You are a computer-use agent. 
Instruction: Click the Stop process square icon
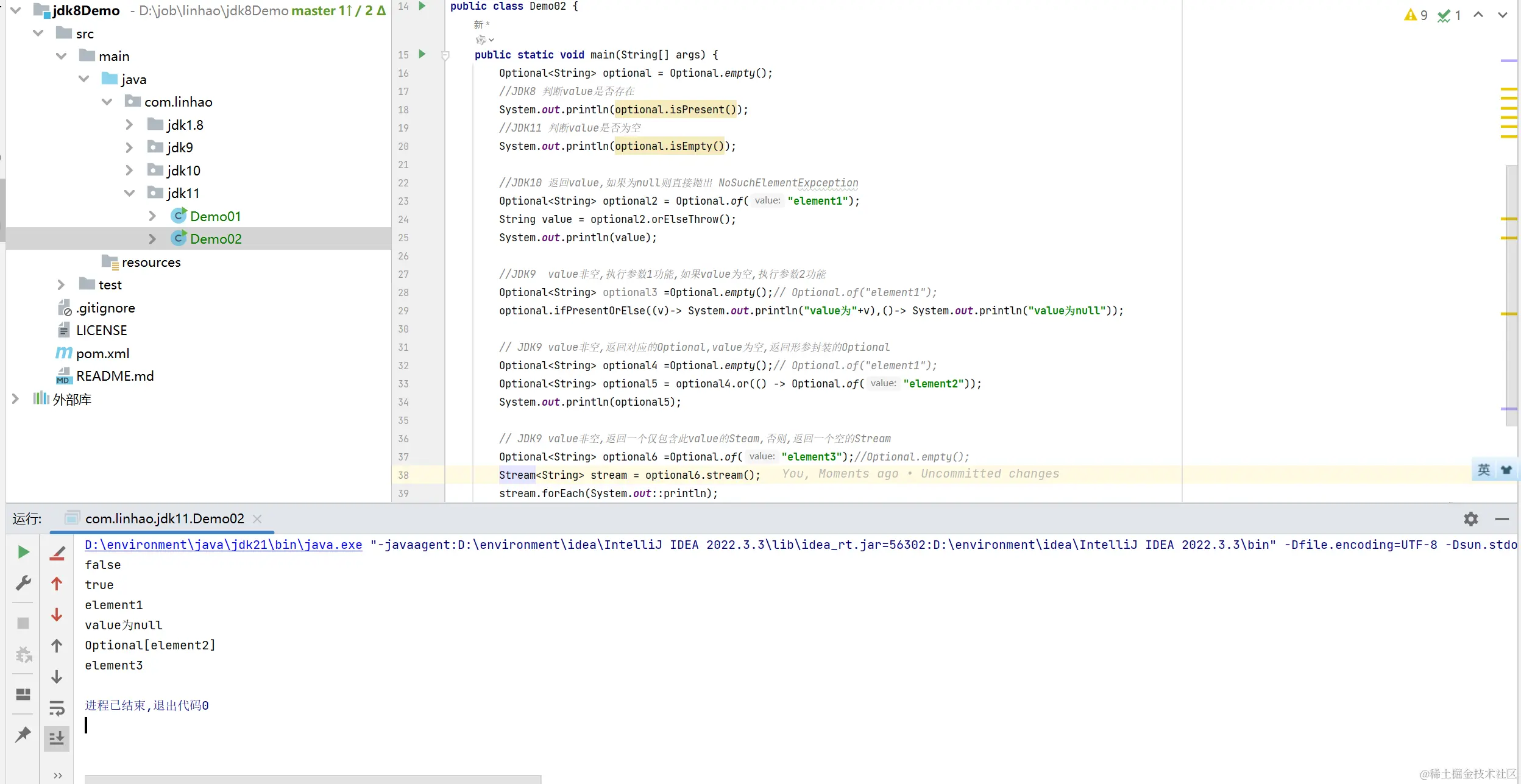(23, 623)
